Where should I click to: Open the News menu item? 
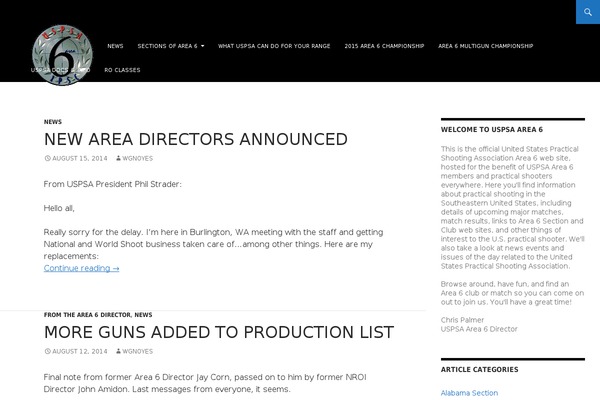point(115,46)
